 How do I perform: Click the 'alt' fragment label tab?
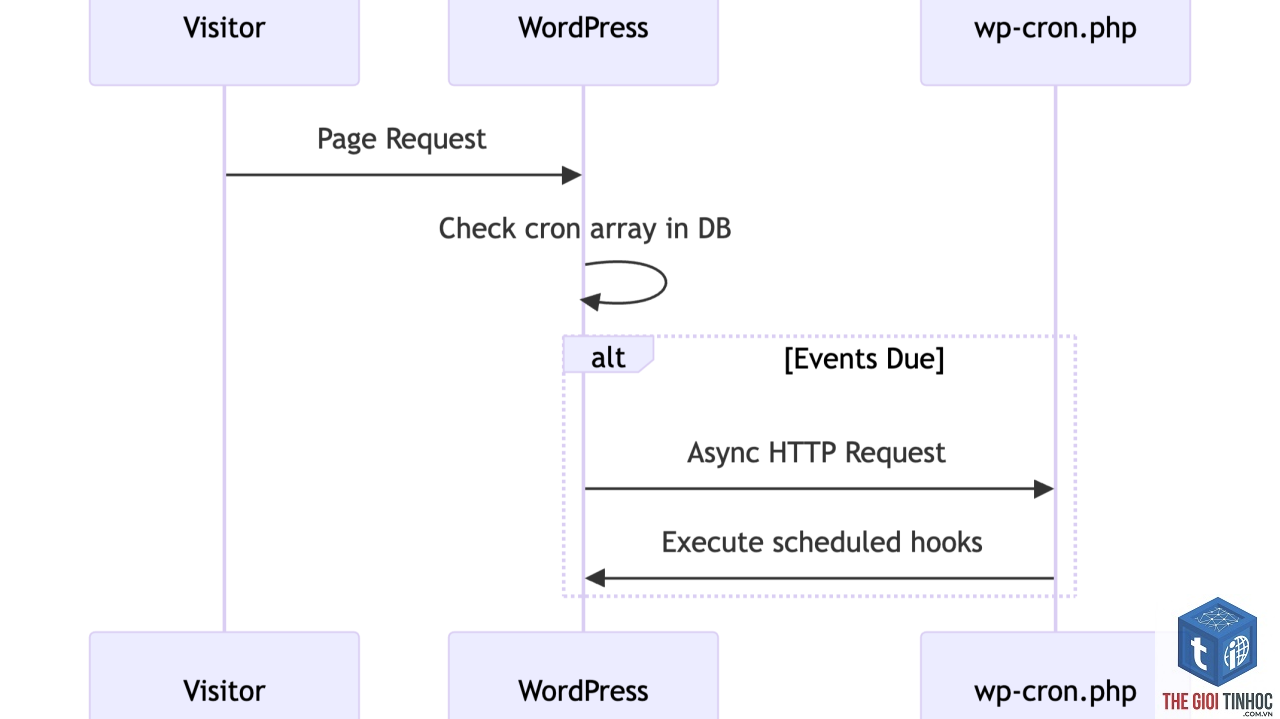pos(608,355)
